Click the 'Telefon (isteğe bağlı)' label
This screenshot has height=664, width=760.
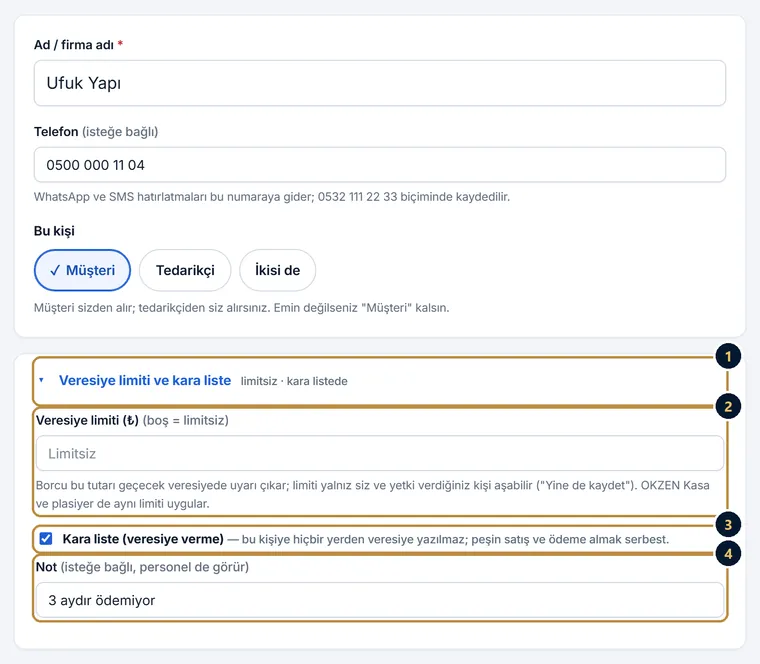click(96, 131)
